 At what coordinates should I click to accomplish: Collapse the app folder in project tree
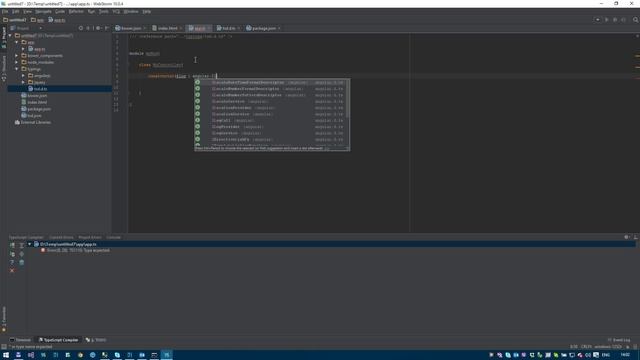17,42
